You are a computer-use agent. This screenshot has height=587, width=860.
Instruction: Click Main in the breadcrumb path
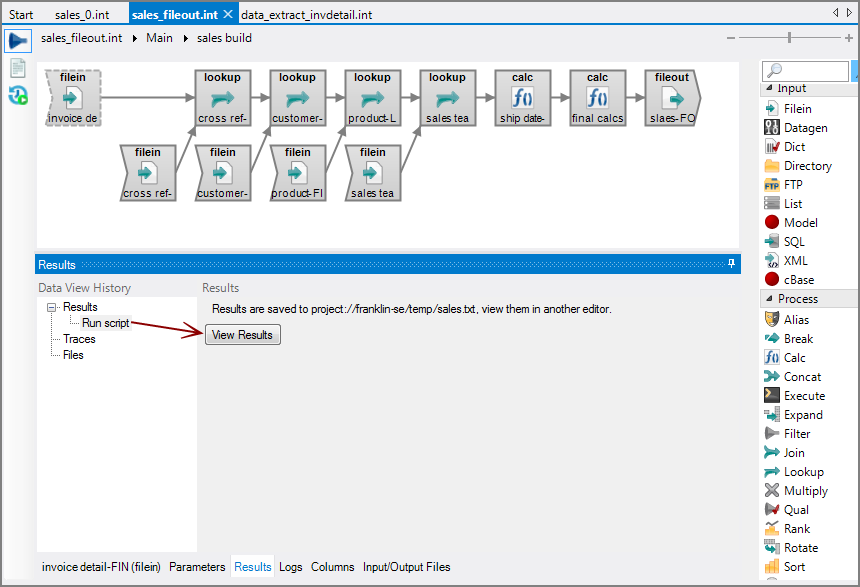pos(159,38)
